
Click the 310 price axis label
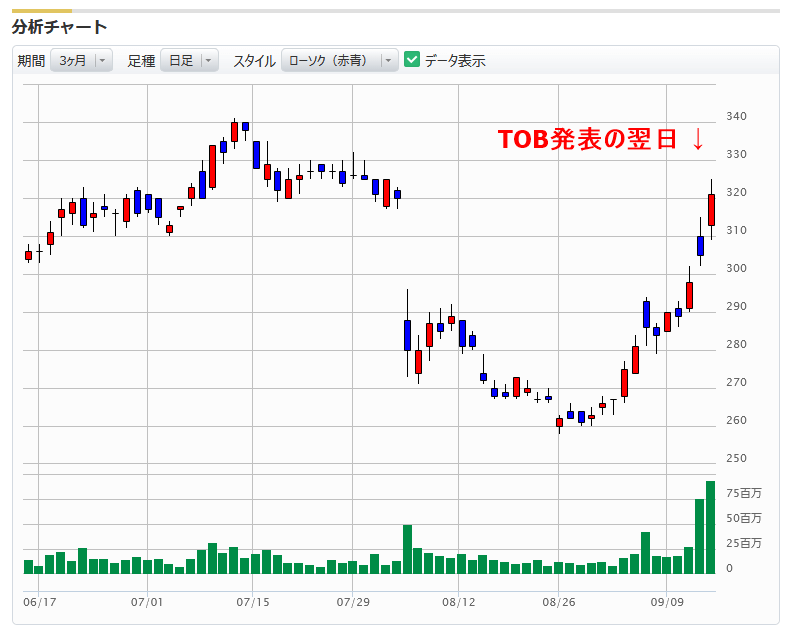click(736, 230)
